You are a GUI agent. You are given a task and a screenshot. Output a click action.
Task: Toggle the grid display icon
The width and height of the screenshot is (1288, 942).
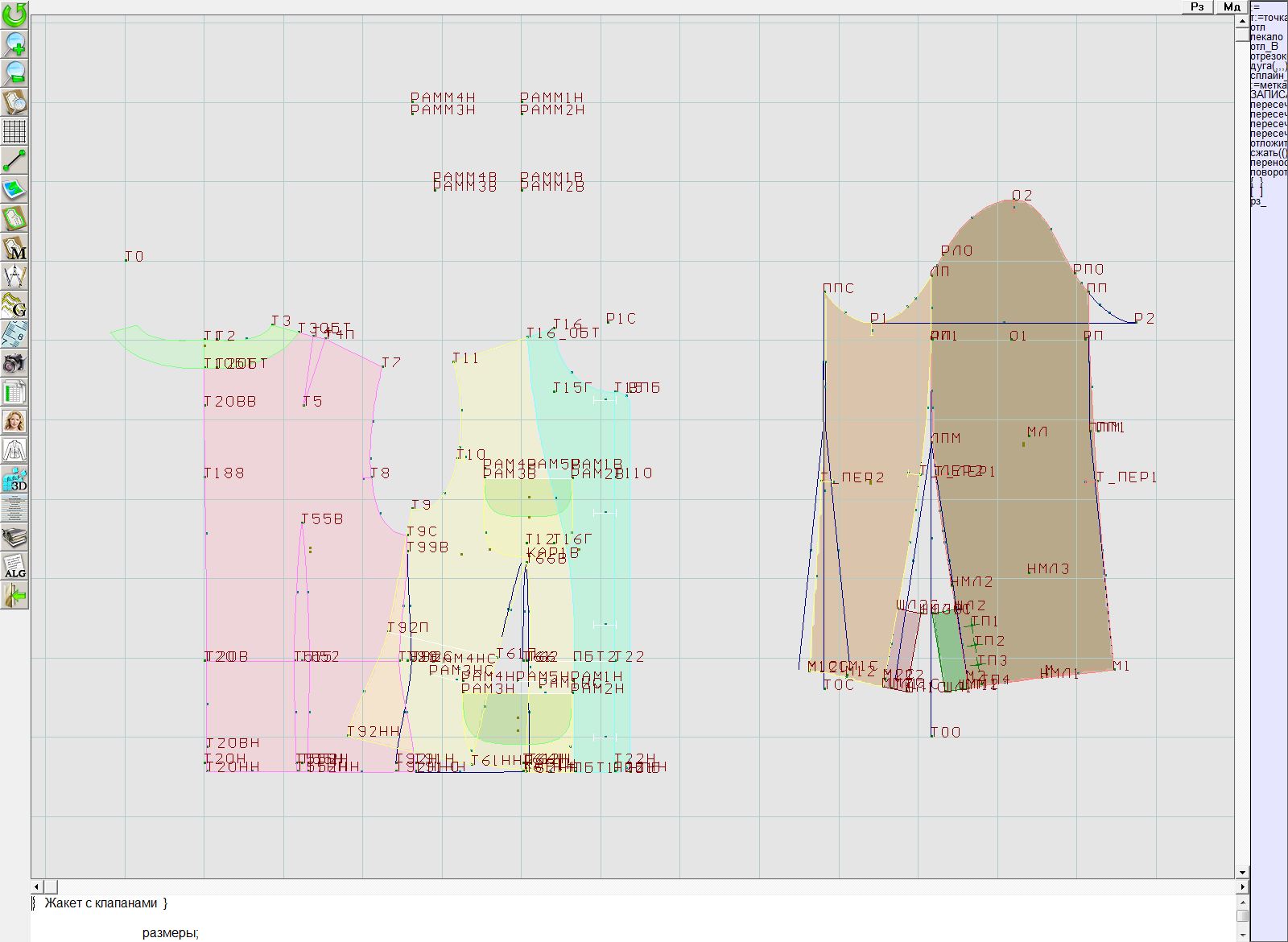click(x=14, y=131)
